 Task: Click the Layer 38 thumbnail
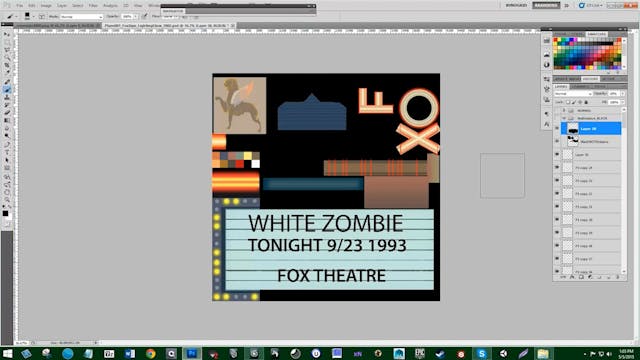click(573, 129)
